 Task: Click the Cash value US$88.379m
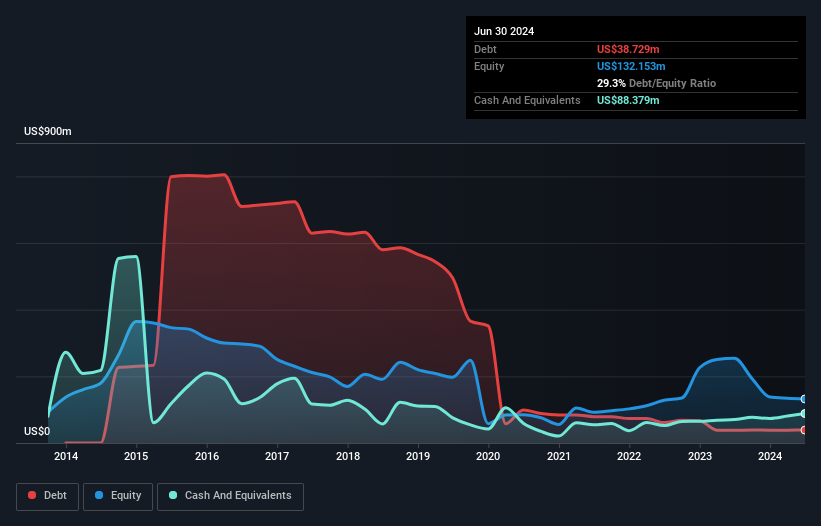(628, 100)
